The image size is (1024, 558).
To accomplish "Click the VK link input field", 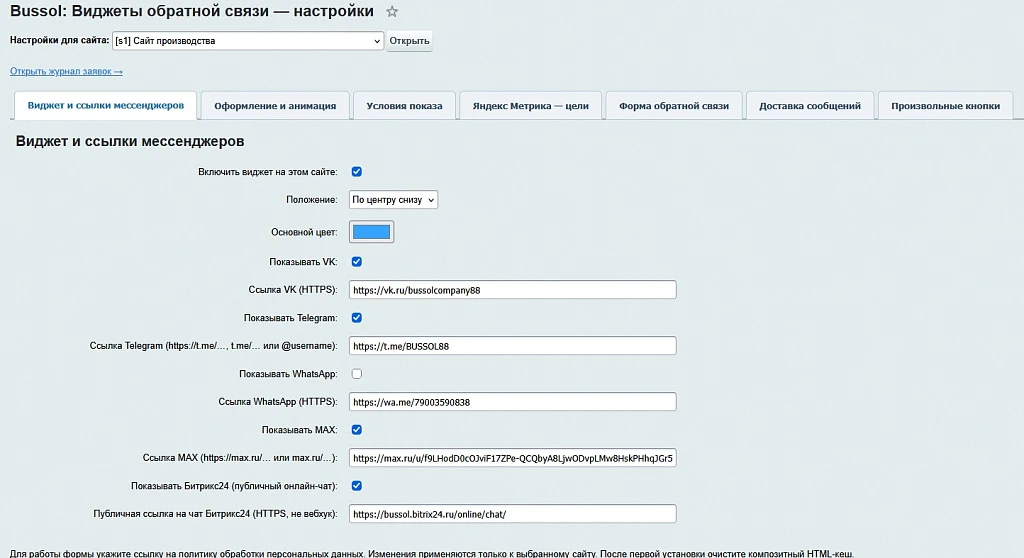I will pyautogui.click(x=513, y=290).
